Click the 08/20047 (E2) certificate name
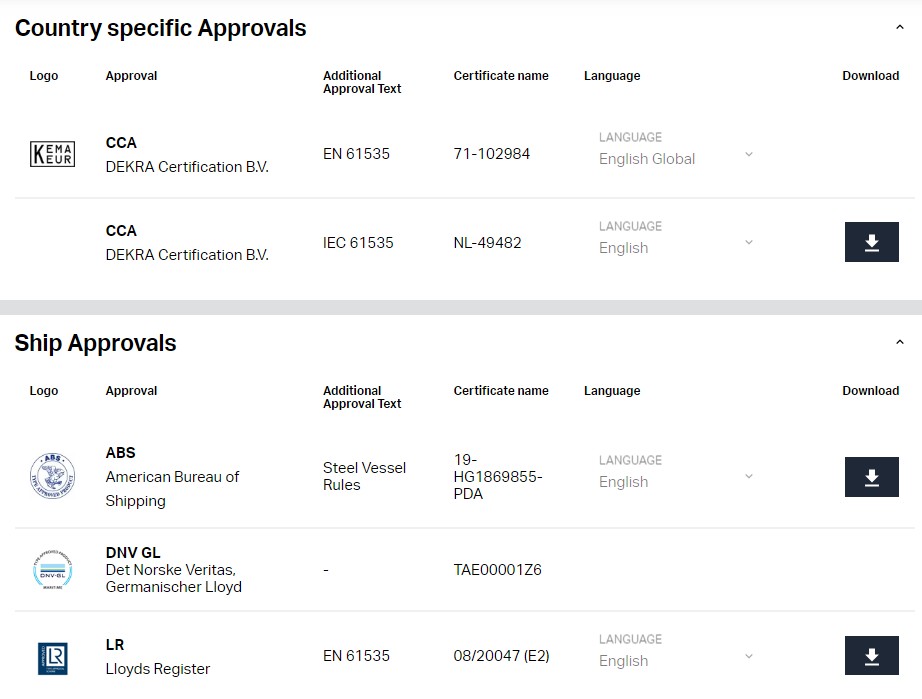This screenshot has height=699, width=922. (x=502, y=655)
